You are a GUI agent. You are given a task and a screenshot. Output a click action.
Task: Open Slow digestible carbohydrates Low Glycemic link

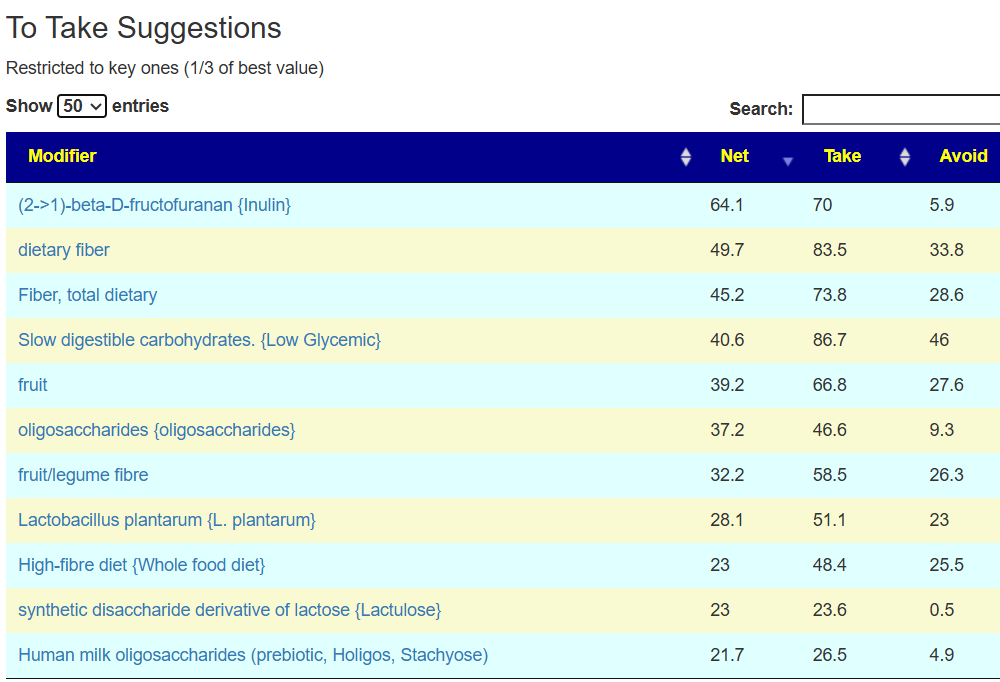(199, 340)
